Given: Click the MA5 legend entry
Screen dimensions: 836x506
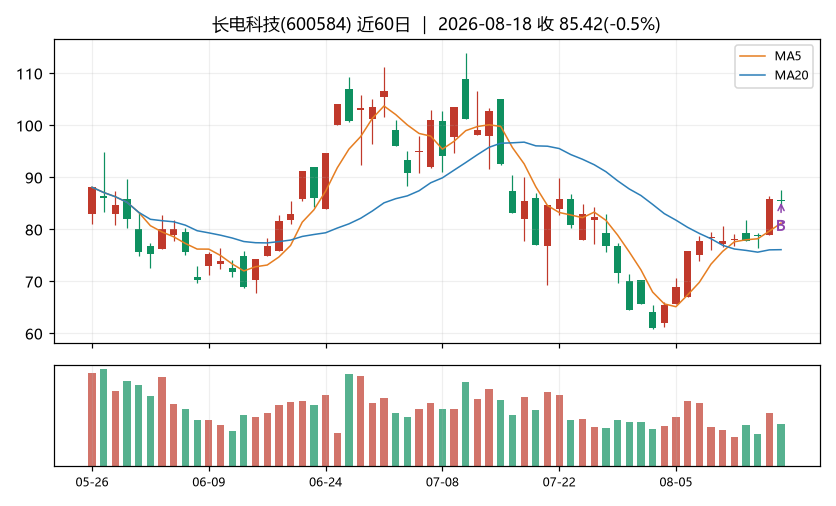Looking at the screenshot, I should click(775, 56).
